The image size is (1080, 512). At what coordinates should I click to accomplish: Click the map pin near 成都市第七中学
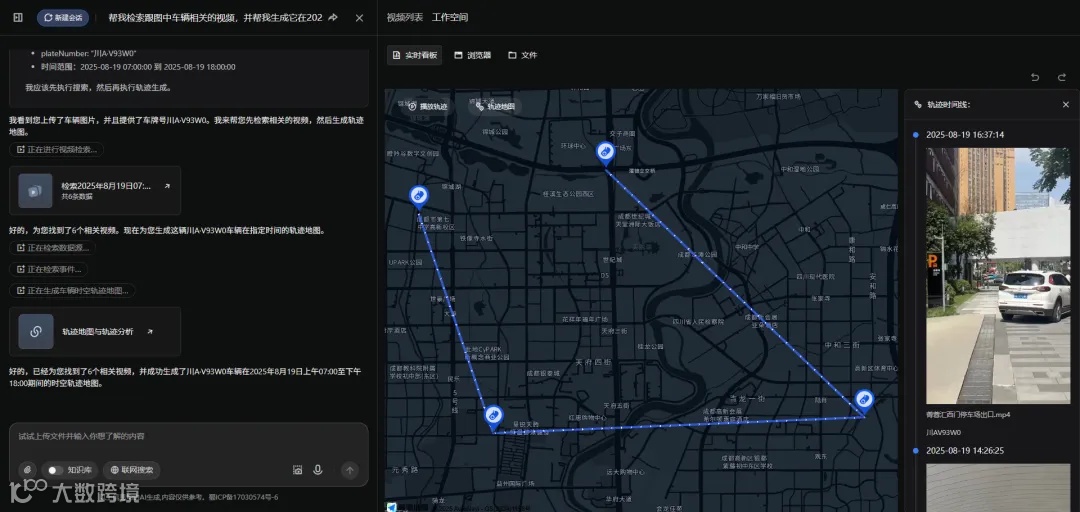(x=418, y=198)
